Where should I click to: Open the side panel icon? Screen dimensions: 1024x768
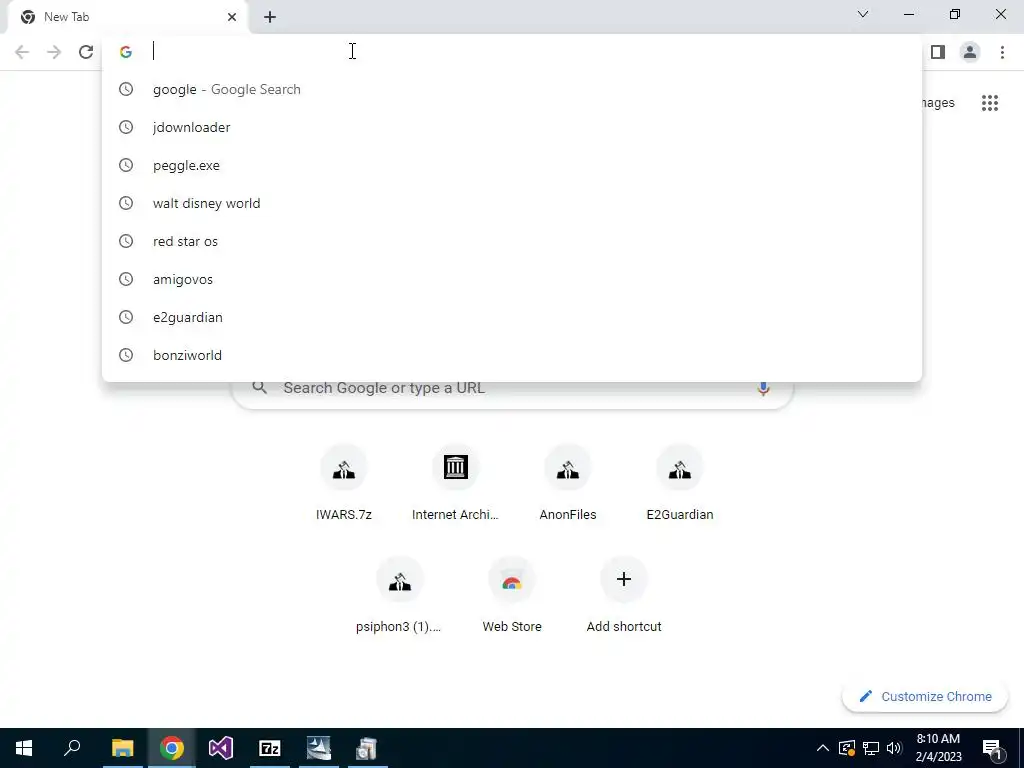[938, 52]
